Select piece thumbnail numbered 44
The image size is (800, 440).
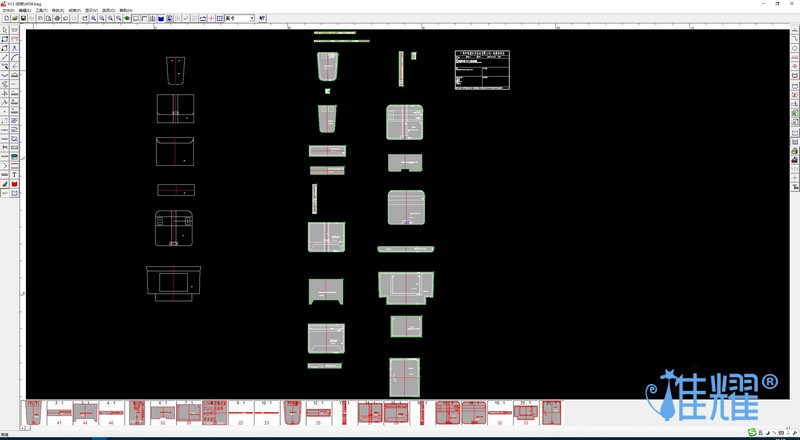(85, 412)
